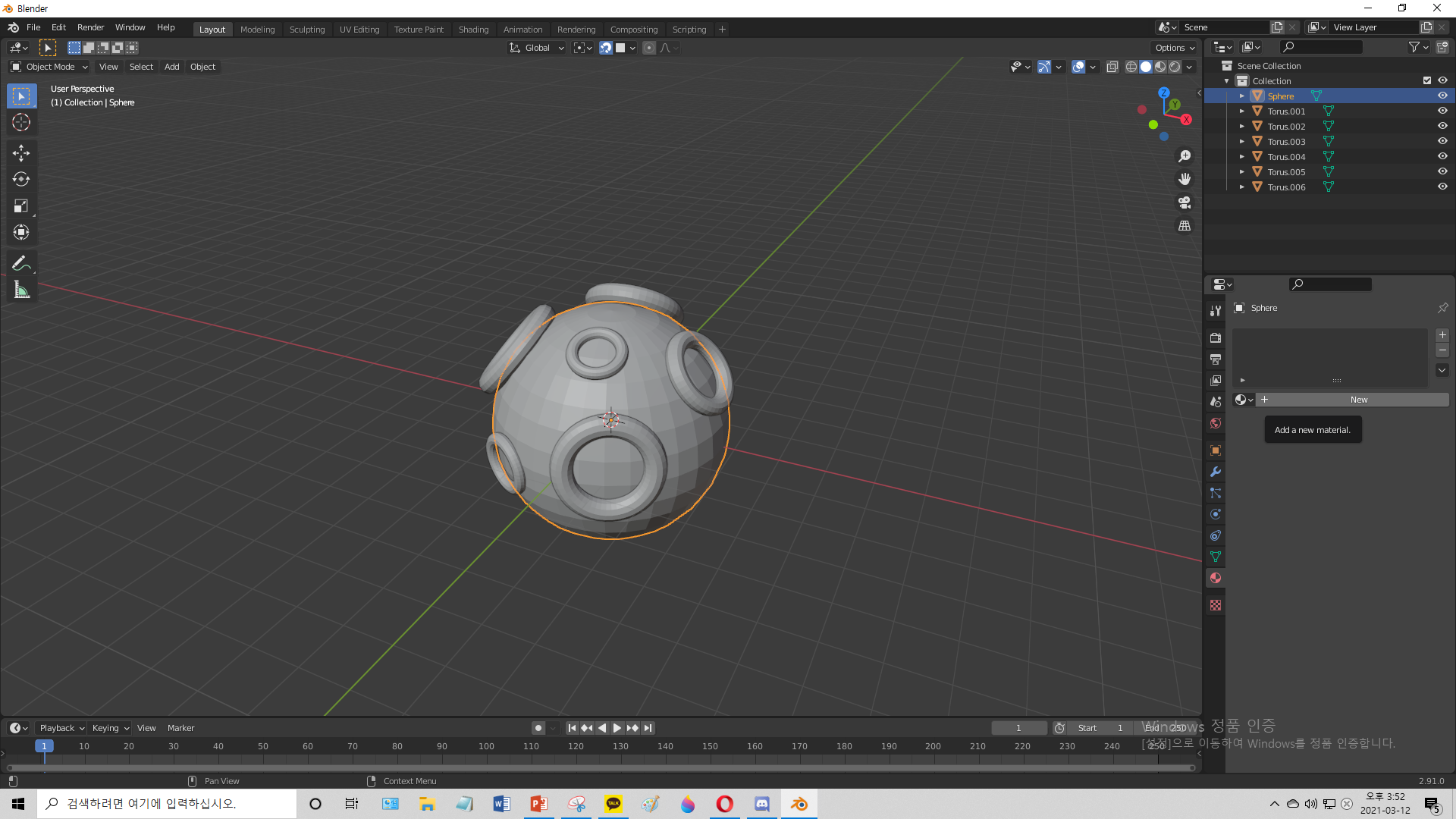Select the Scale tool
Viewport: 1456px width, 819px height.
coord(21,206)
